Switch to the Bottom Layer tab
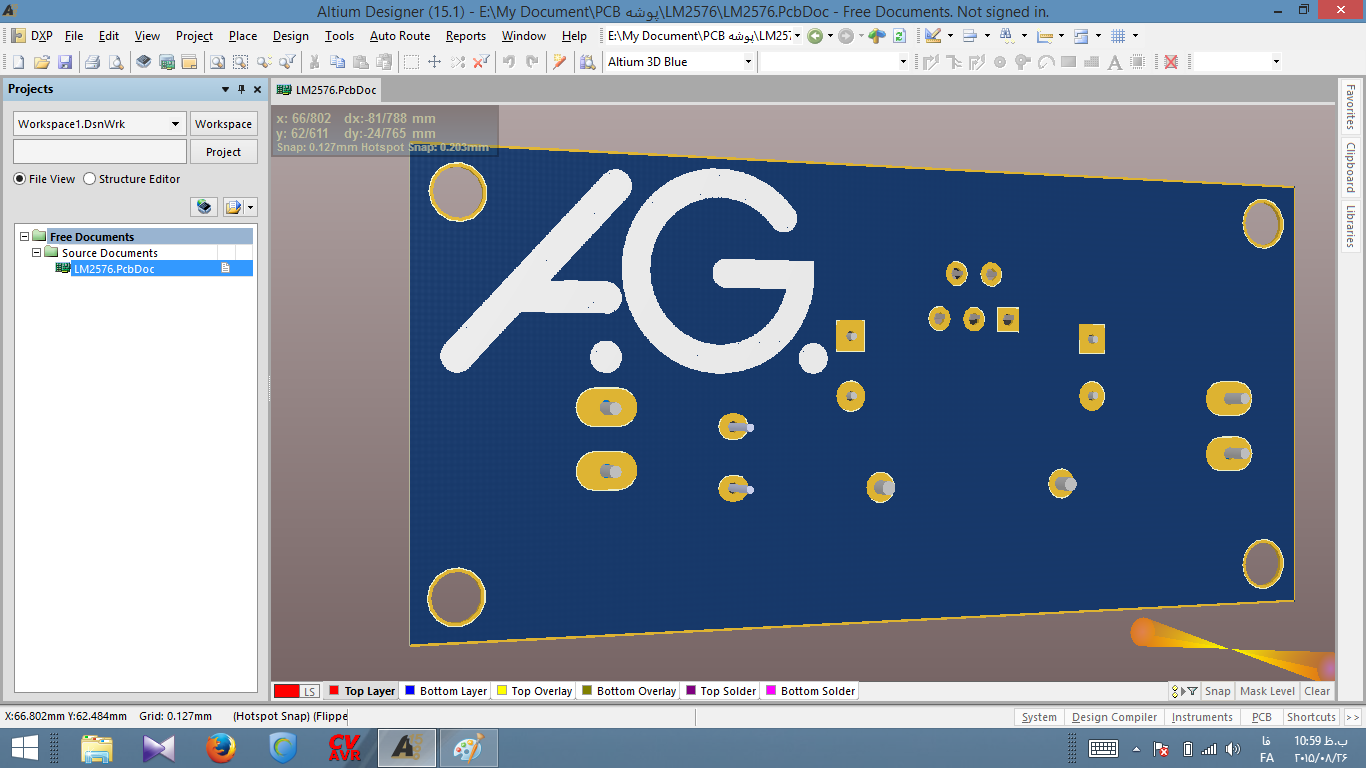This screenshot has height=768, width=1366. point(445,691)
